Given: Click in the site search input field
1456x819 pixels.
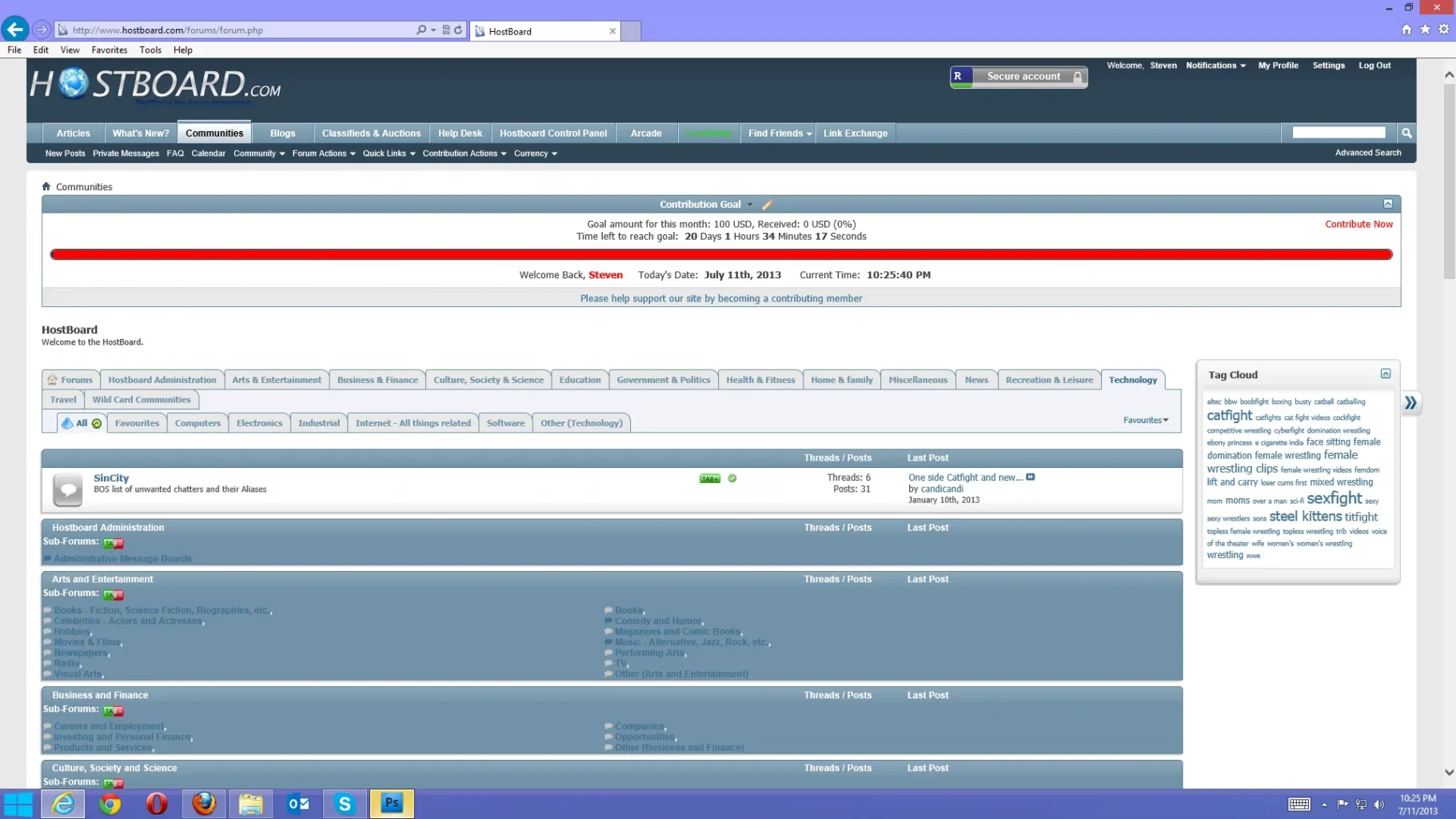Looking at the screenshot, I should [1338, 133].
